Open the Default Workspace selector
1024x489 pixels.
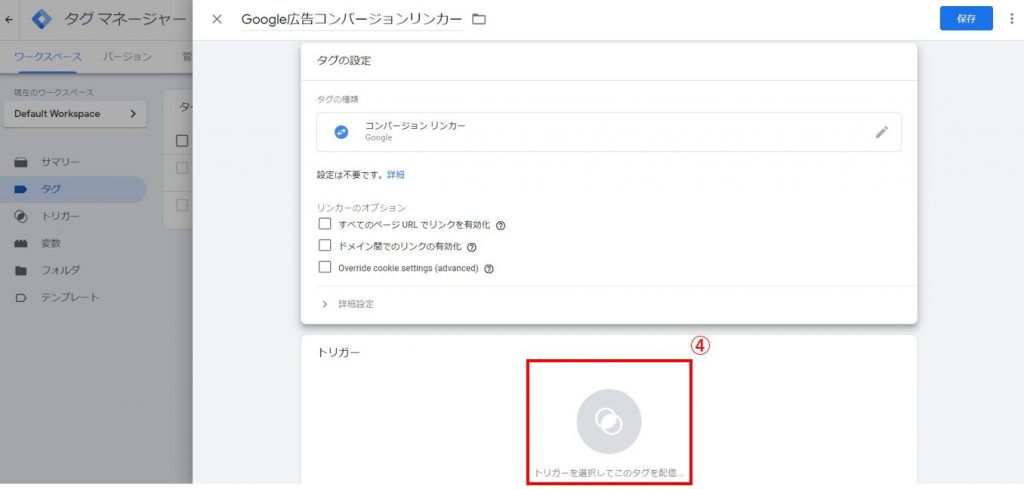(x=75, y=114)
